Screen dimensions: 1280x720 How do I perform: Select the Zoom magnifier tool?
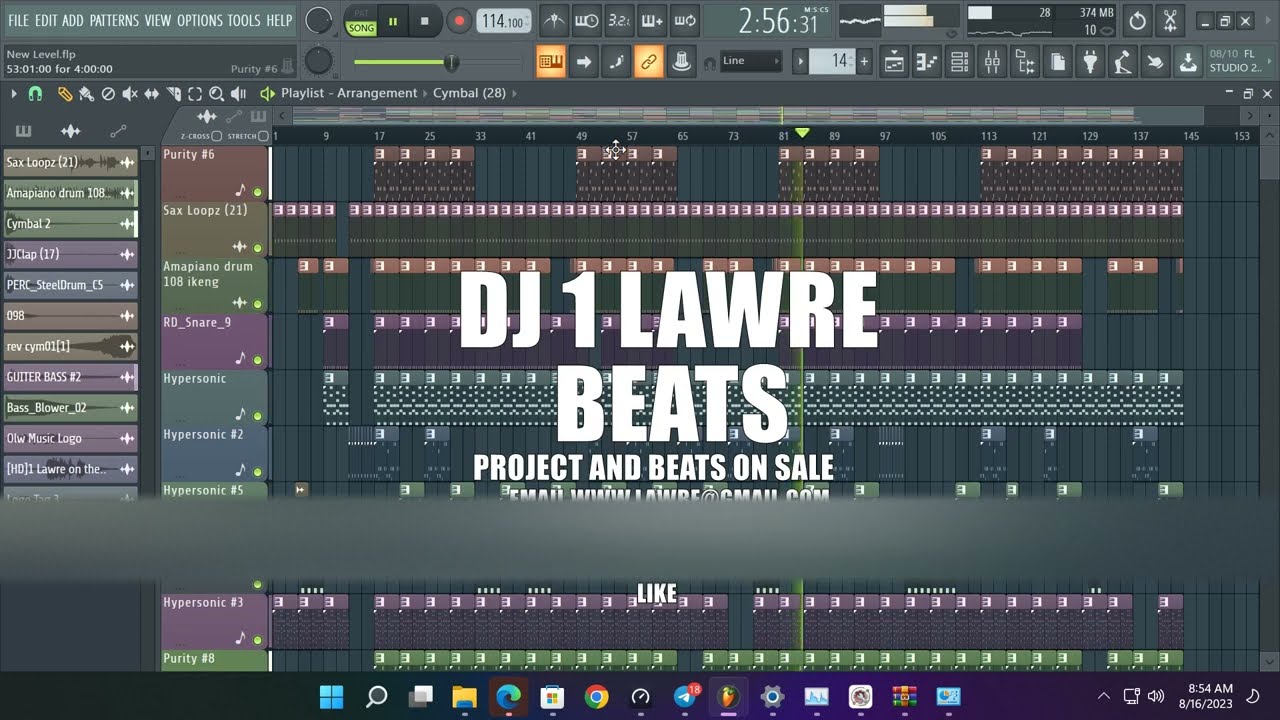tap(216, 93)
